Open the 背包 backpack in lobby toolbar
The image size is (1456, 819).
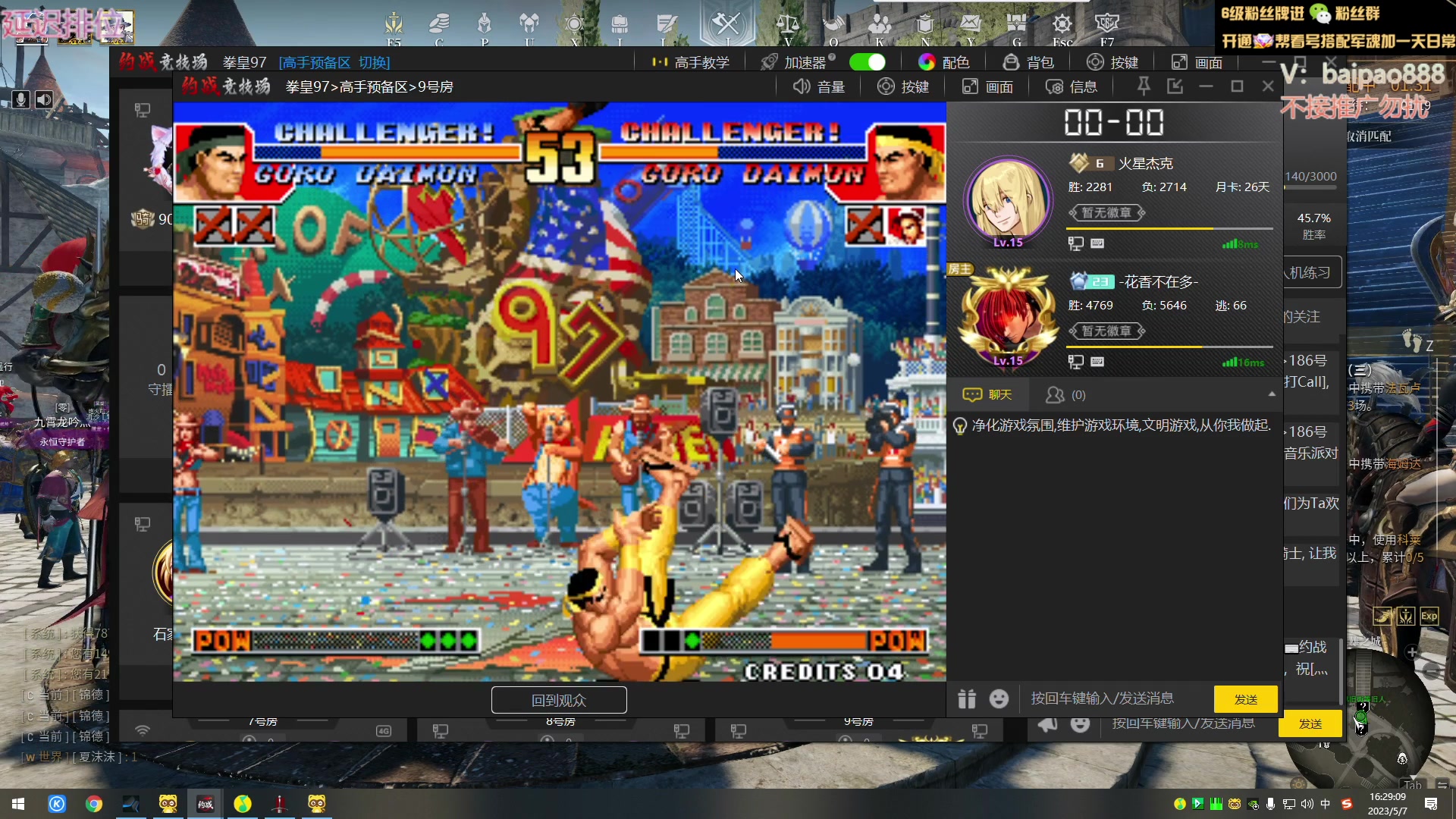(1028, 62)
